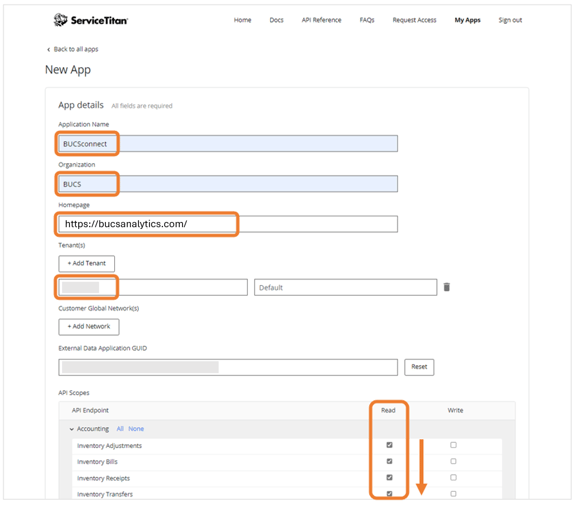578x506 pixels.
Task: Open the My Apps menu item
Action: point(467,20)
